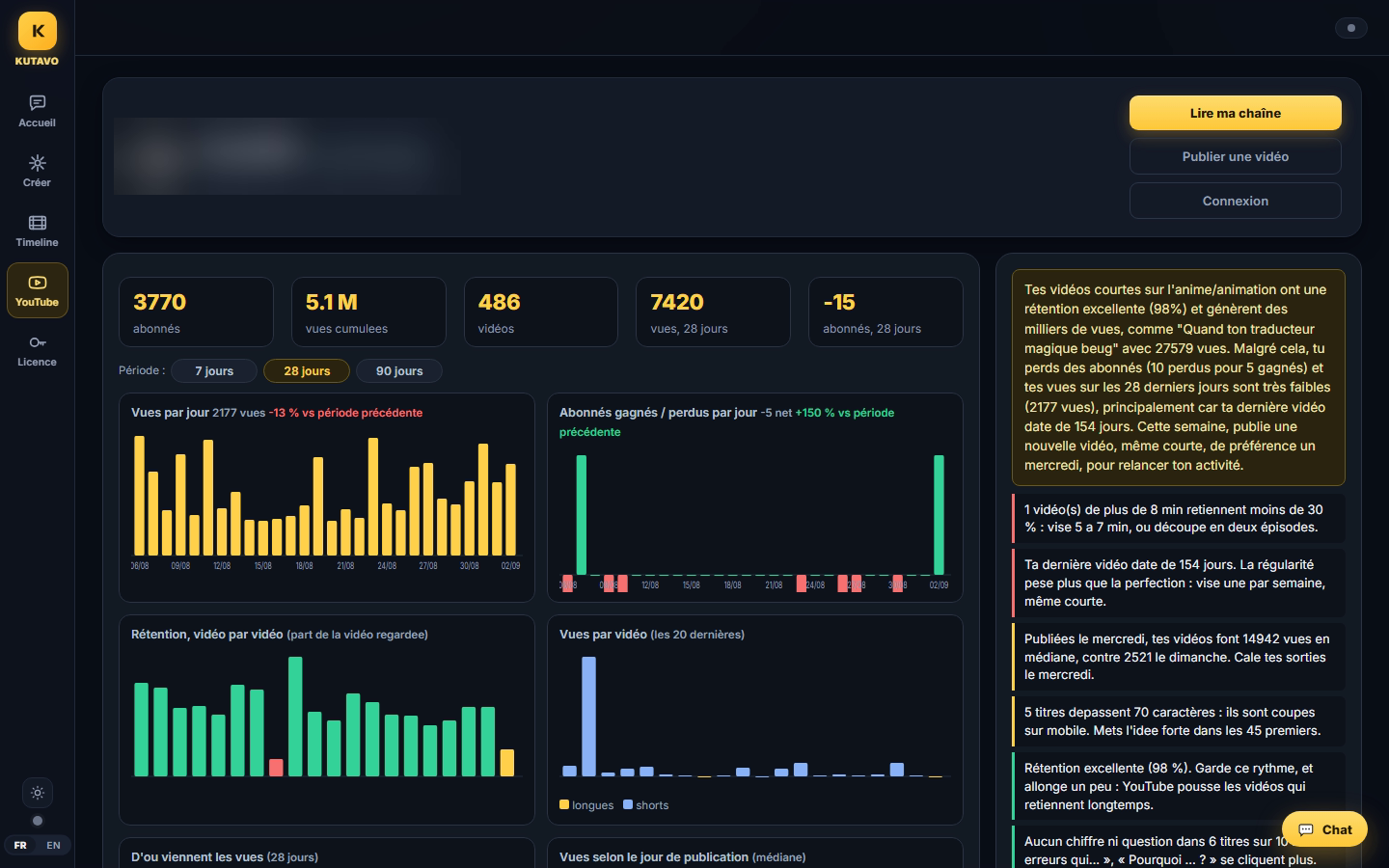Viewport: 1389px width, 868px height.
Task: Click the yellow longues legend swatch
Action: pos(564,804)
